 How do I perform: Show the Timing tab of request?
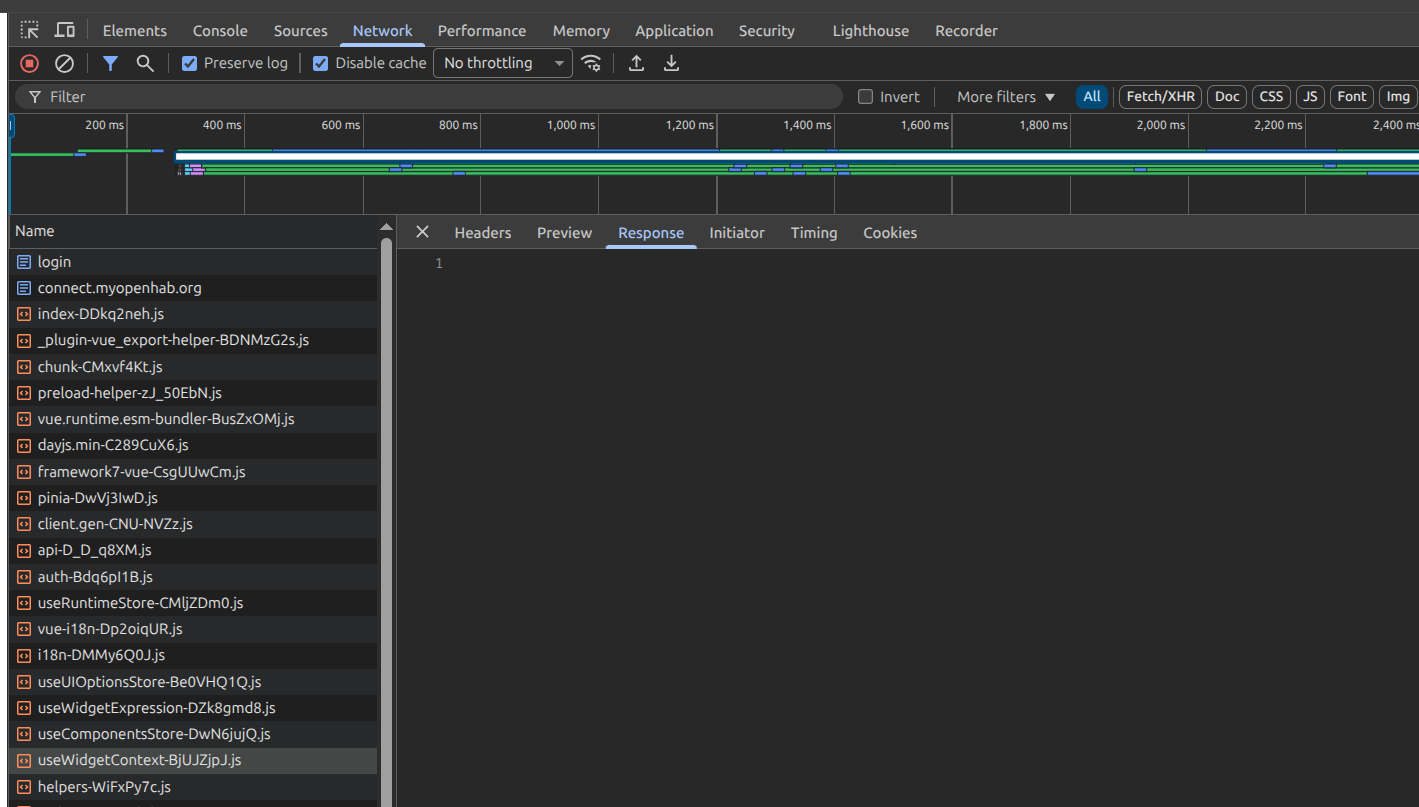click(x=814, y=233)
